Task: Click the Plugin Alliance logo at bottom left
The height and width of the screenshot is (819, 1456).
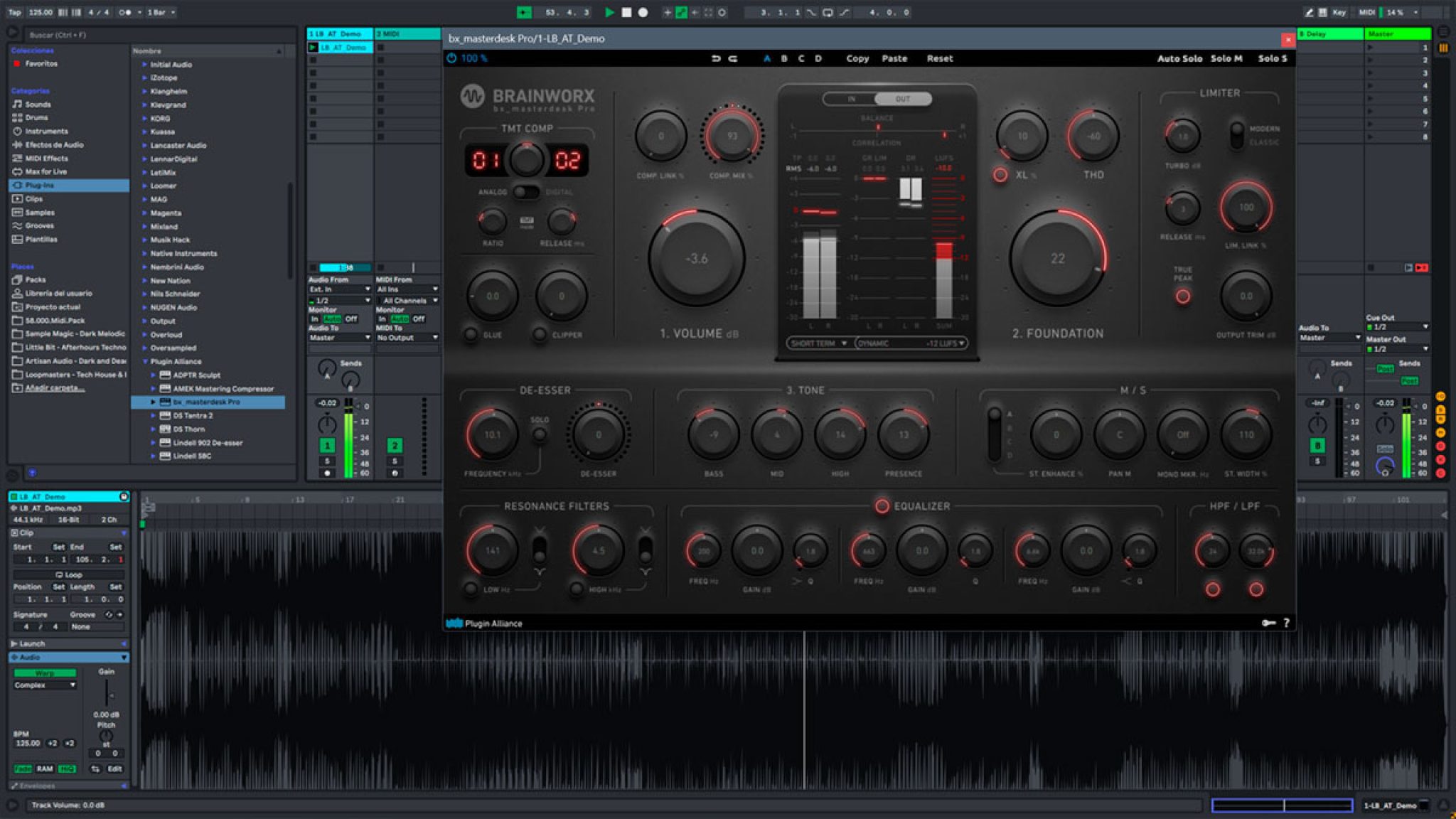Action: (455, 623)
